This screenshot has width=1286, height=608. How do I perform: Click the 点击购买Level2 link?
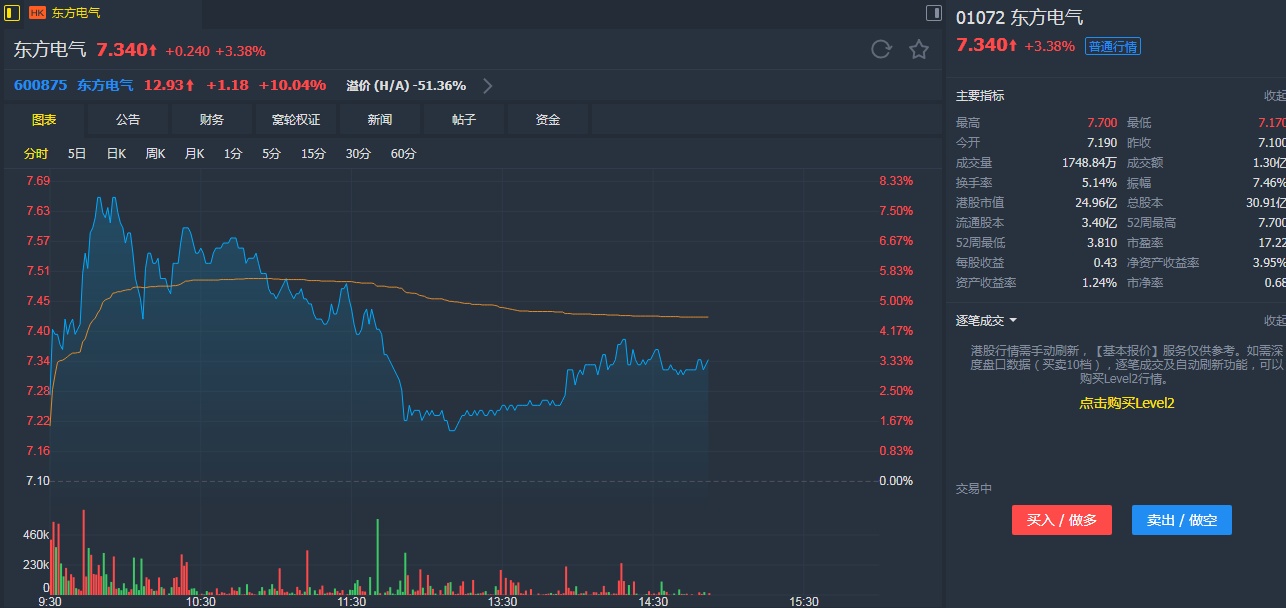pos(1126,403)
